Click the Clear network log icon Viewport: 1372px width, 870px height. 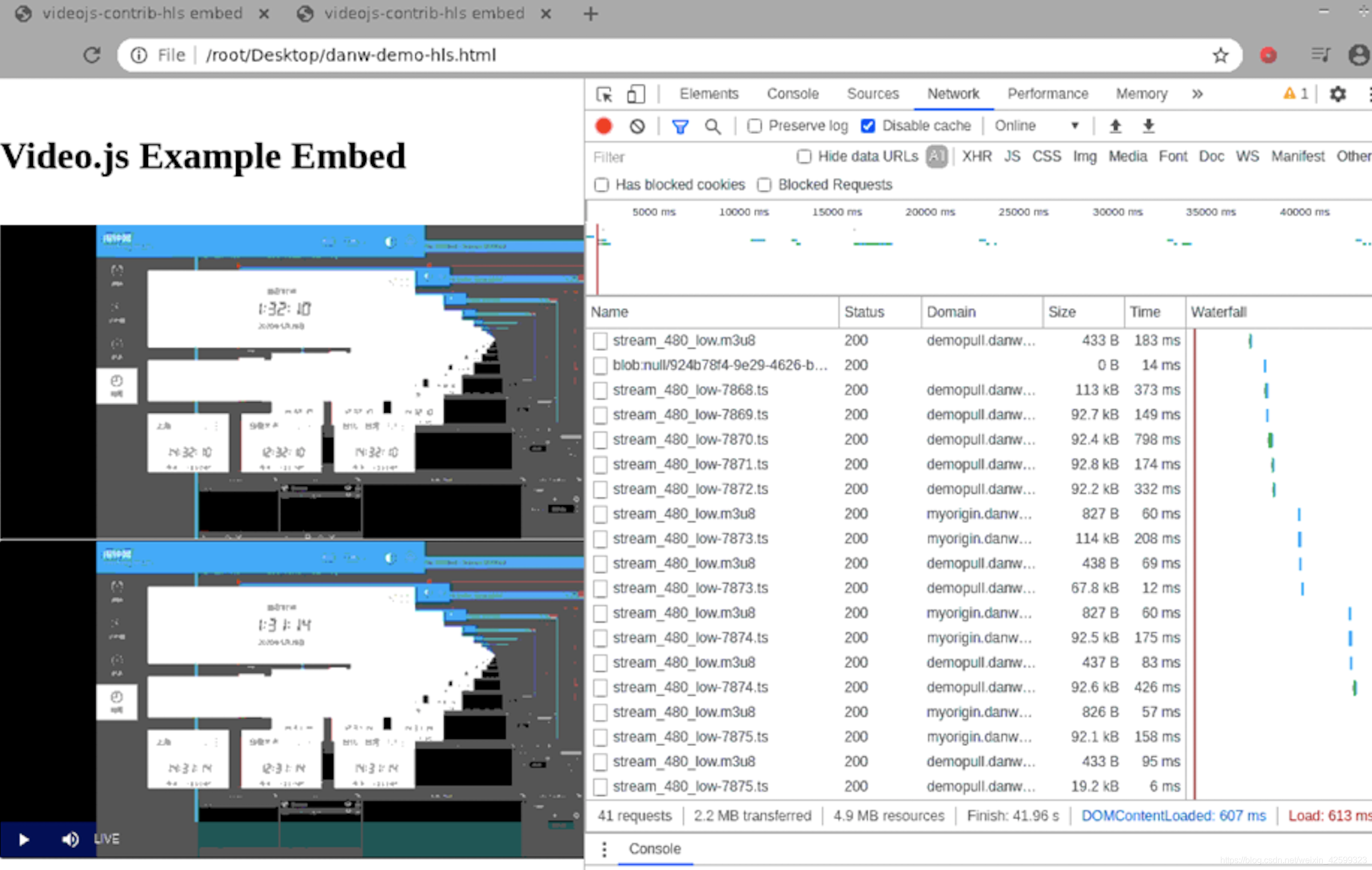632,125
